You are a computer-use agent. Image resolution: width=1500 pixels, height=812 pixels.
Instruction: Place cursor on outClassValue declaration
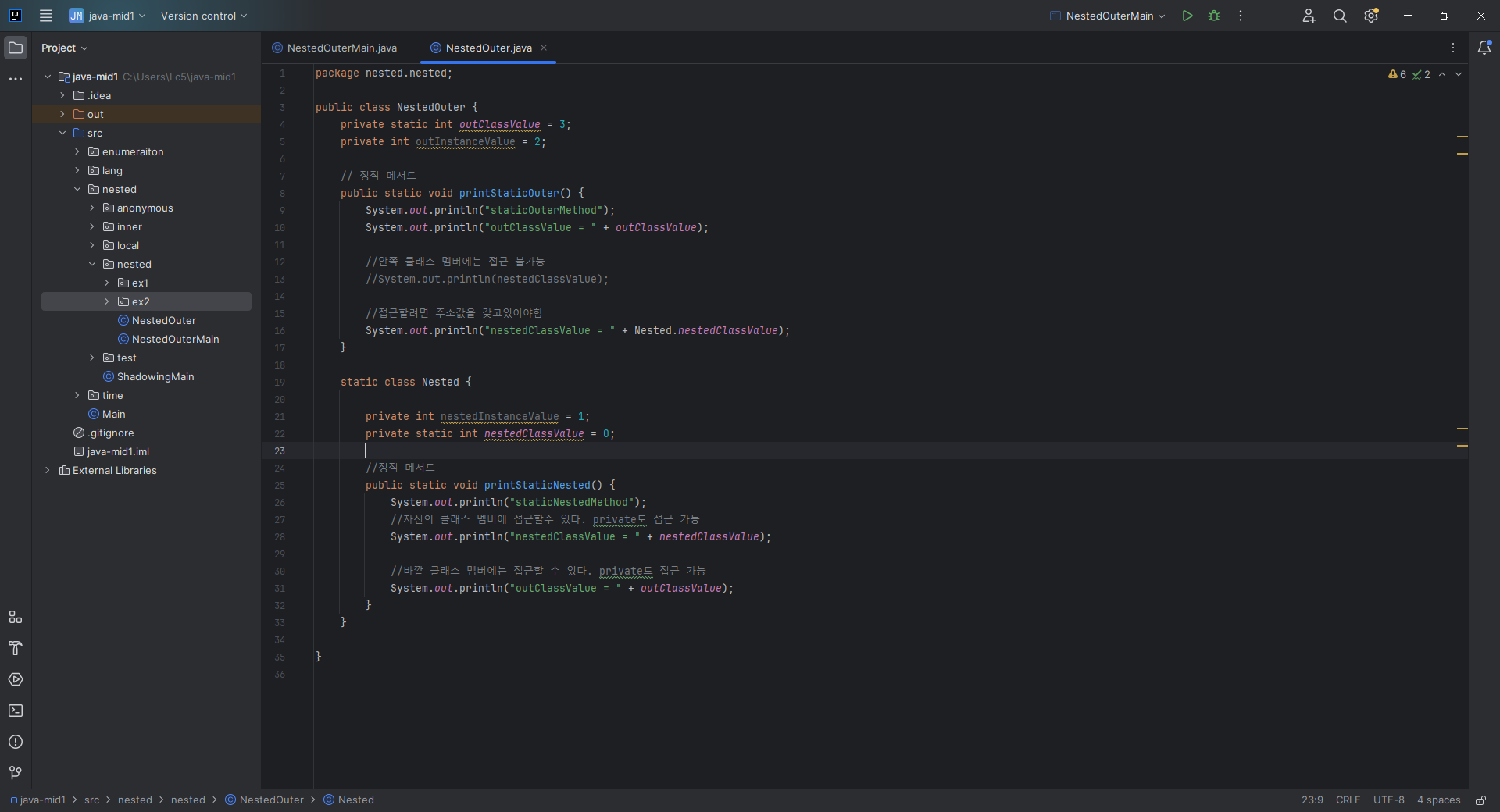click(499, 125)
